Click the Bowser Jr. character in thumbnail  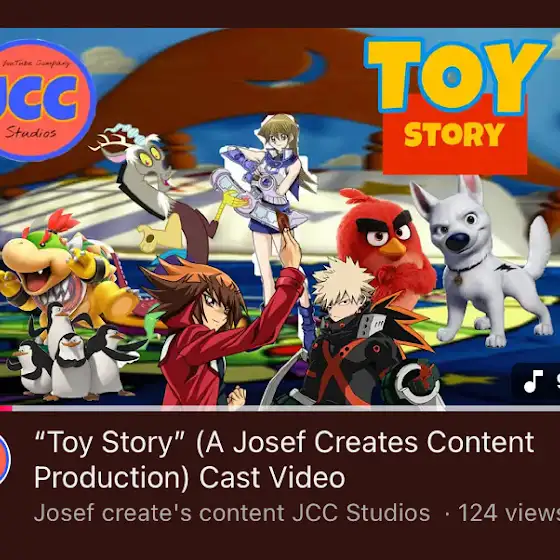pos(59,268)
